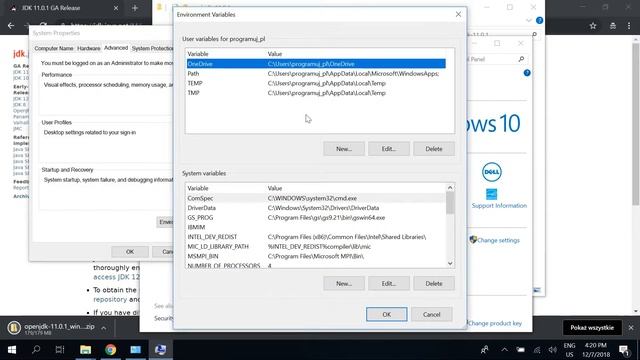Select OneDrive user variable row

point(316,64)
